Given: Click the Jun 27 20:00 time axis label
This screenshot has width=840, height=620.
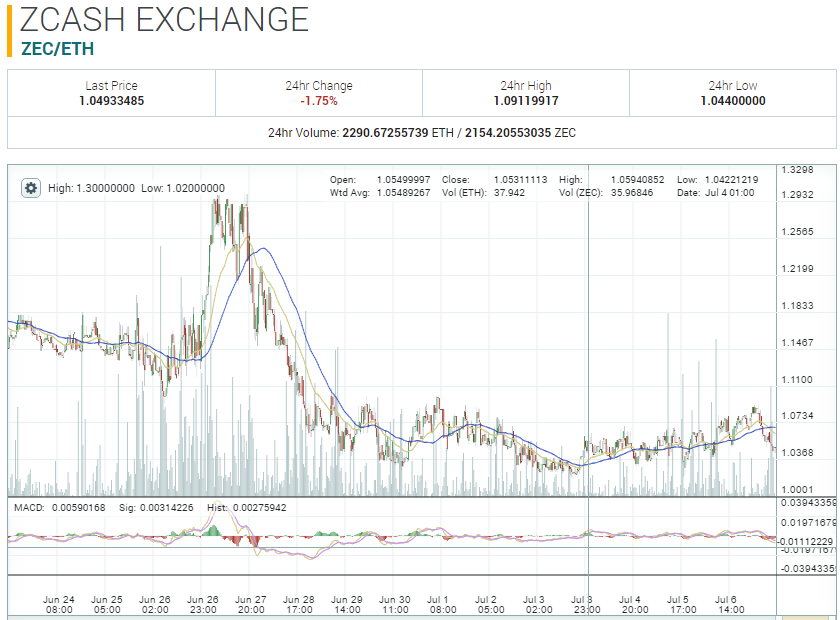Looking at the screenshot, I should click(251, 604).
